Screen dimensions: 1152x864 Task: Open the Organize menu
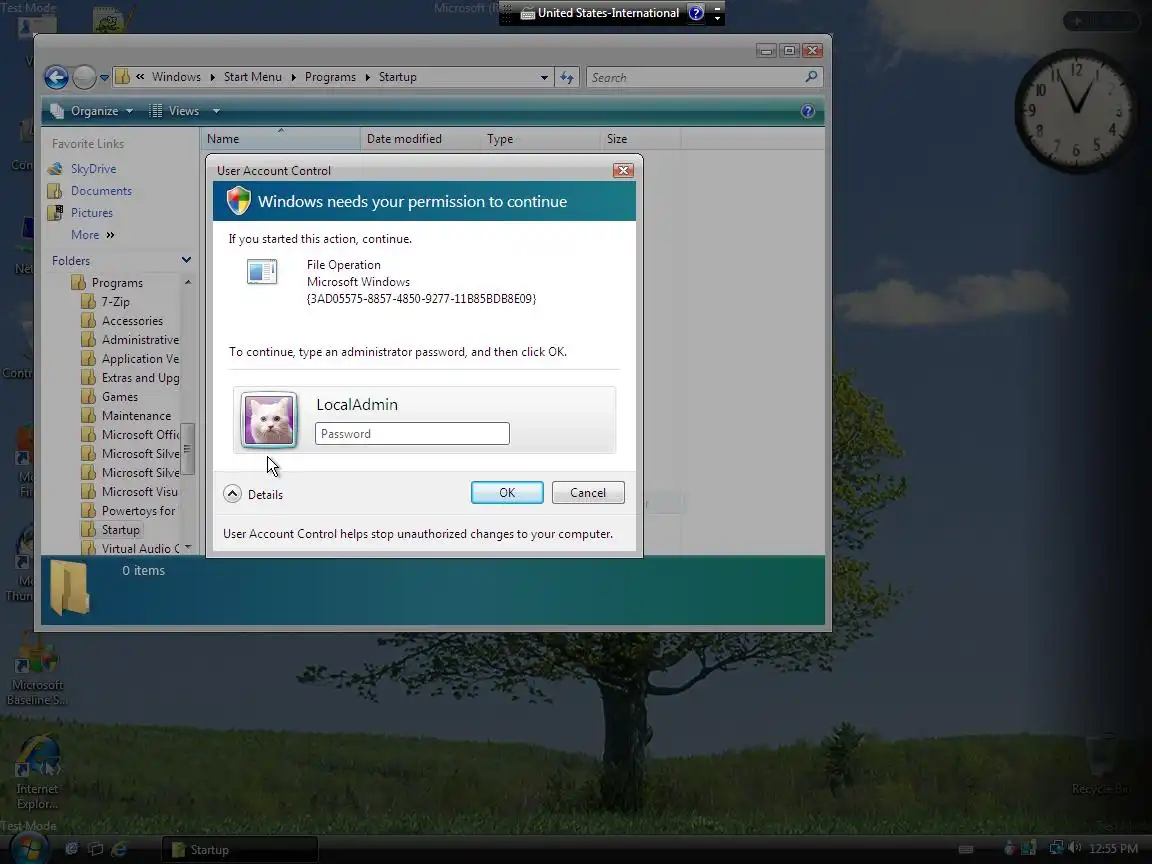(x=92, y=111)
